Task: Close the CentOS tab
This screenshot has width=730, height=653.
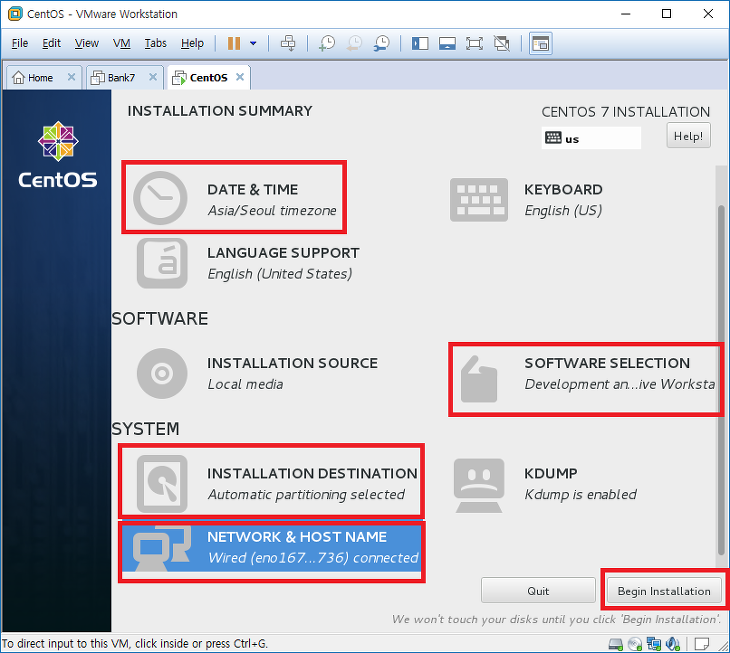Action: tap(240, 77)
